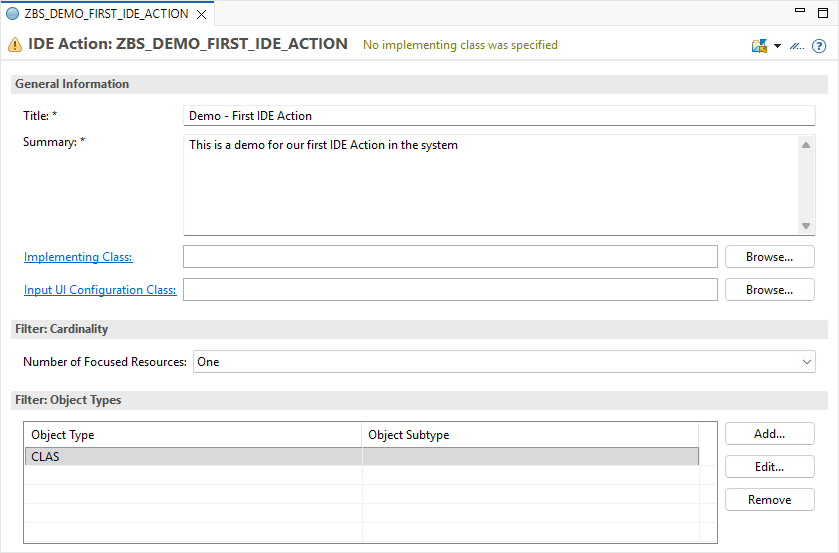Click the yellow warning icon in header
This screenshot has height=553, width=839.
click(15, 45)
